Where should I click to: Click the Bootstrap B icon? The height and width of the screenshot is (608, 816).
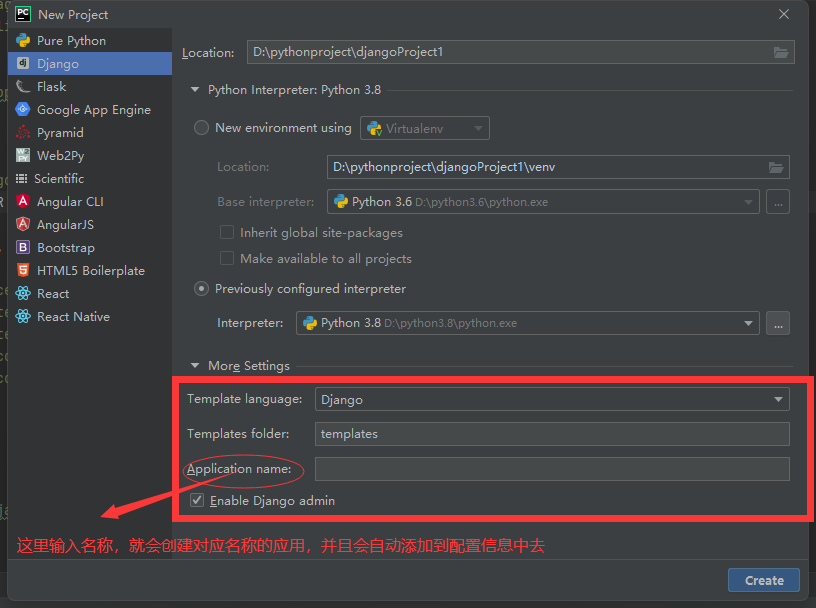coord(23,247)
